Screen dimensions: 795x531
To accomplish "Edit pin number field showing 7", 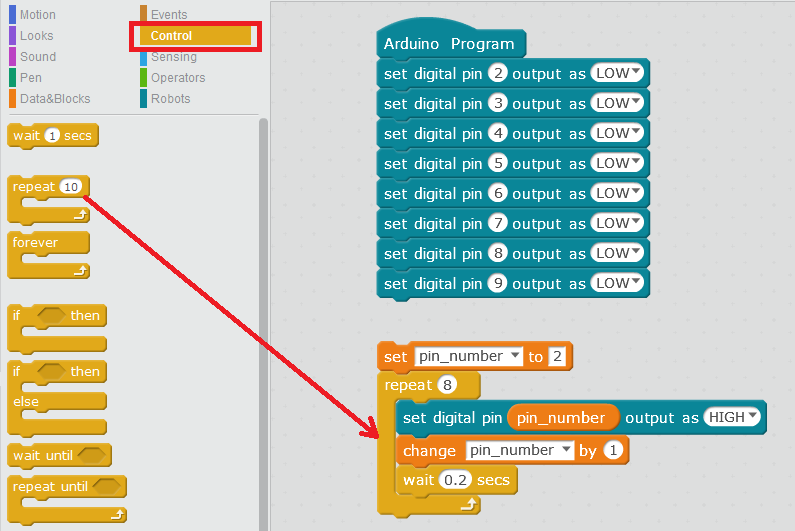I will pyautogui.click(x=498, y=223).
